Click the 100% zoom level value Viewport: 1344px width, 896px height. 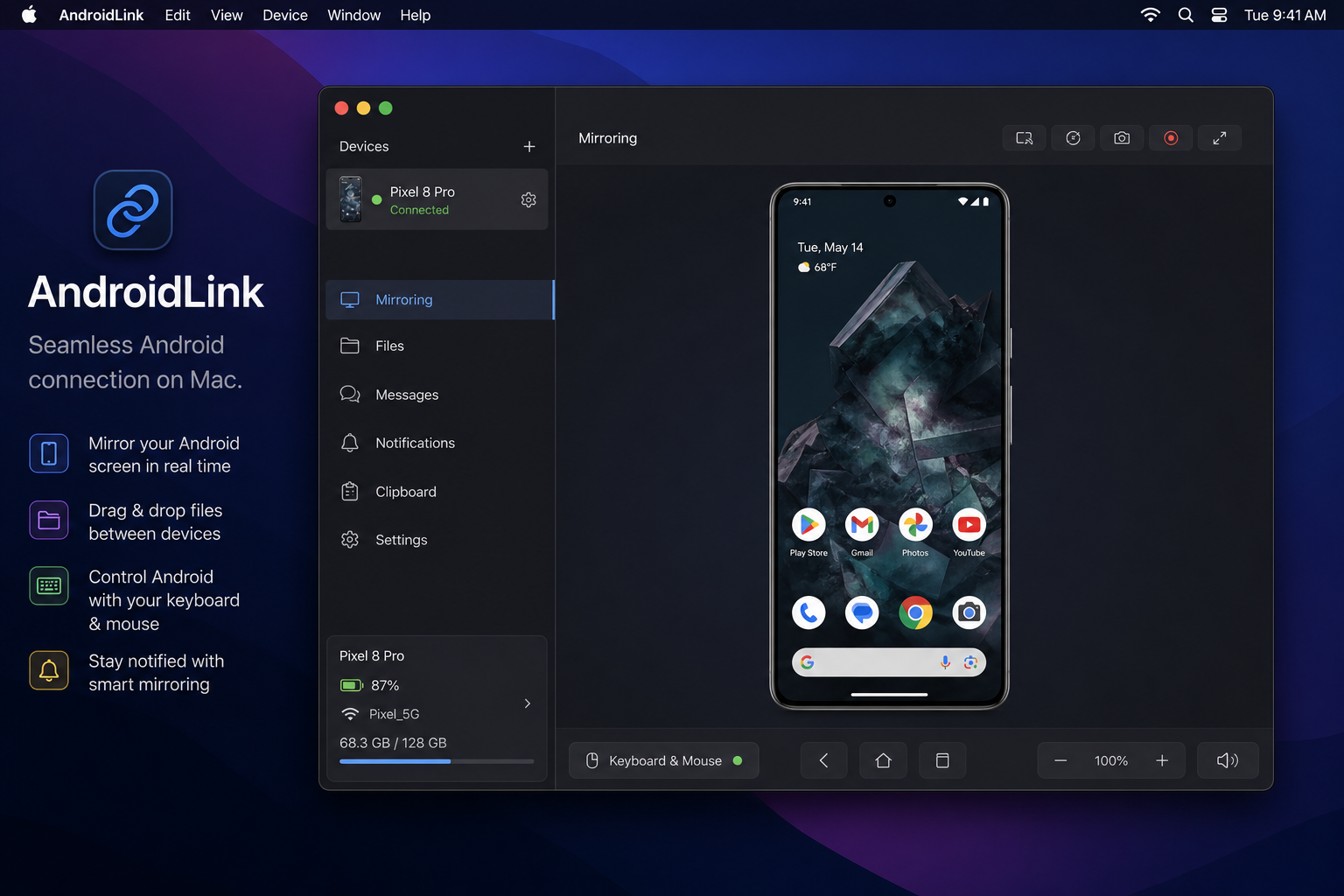click(1111, 761)
